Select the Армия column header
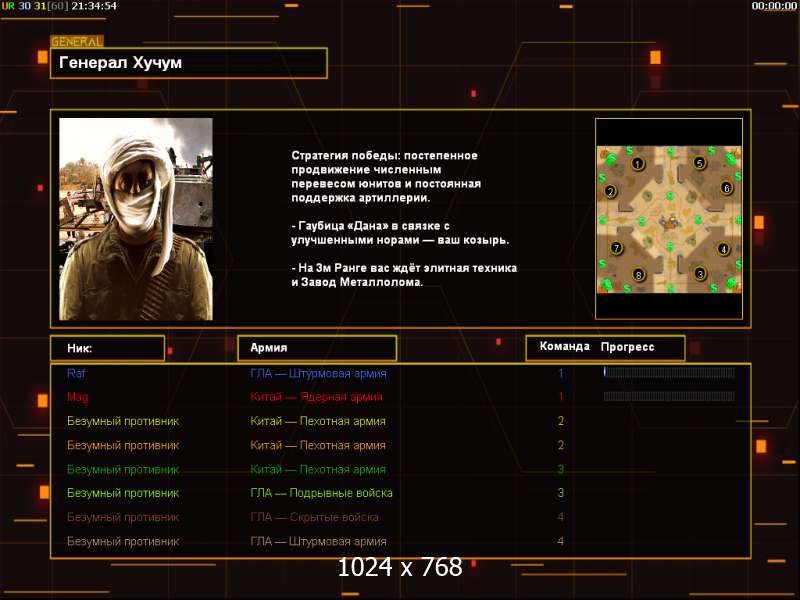800x600 pixels. 317,348
